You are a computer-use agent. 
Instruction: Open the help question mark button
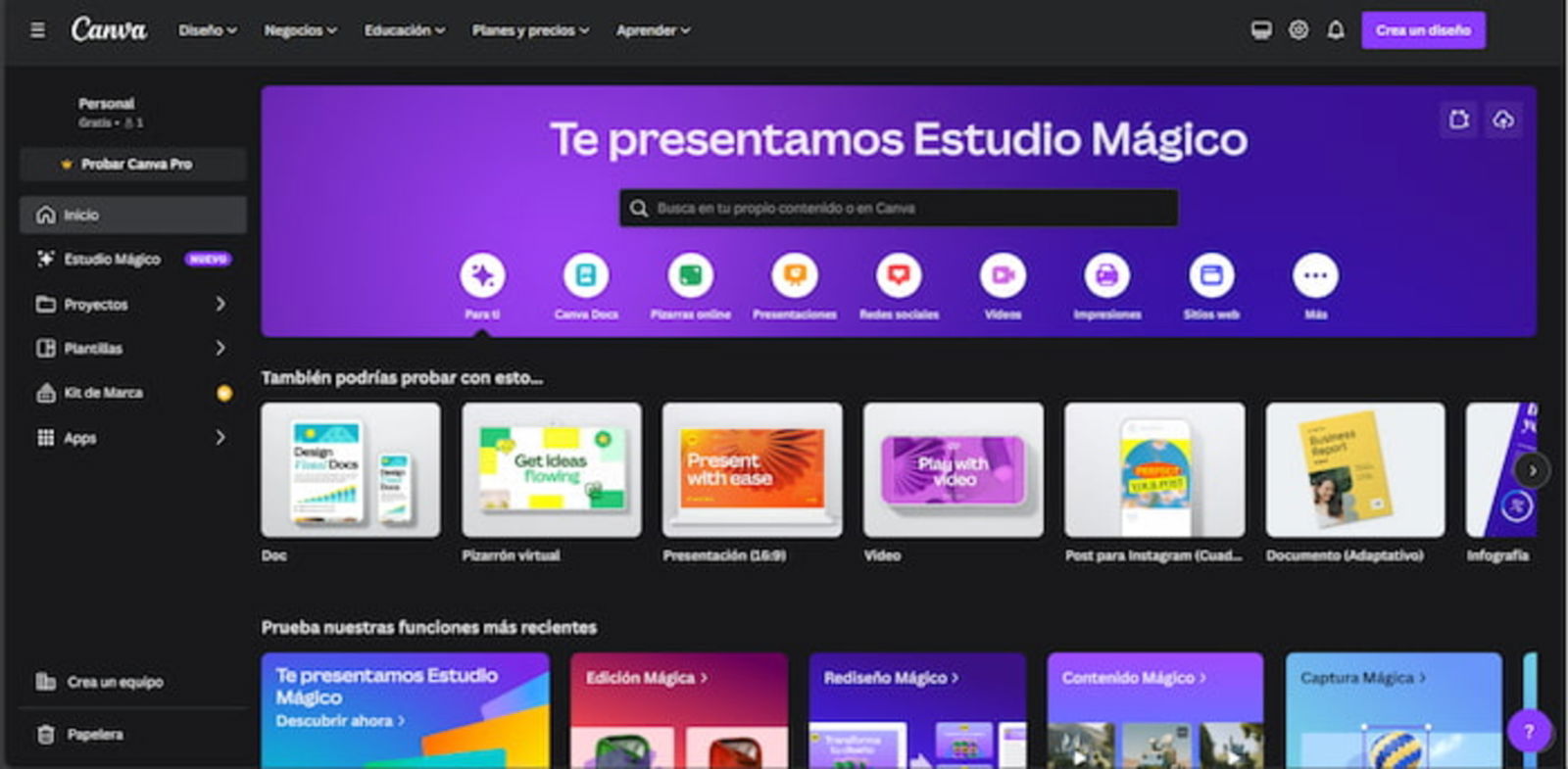point(1529,731)
